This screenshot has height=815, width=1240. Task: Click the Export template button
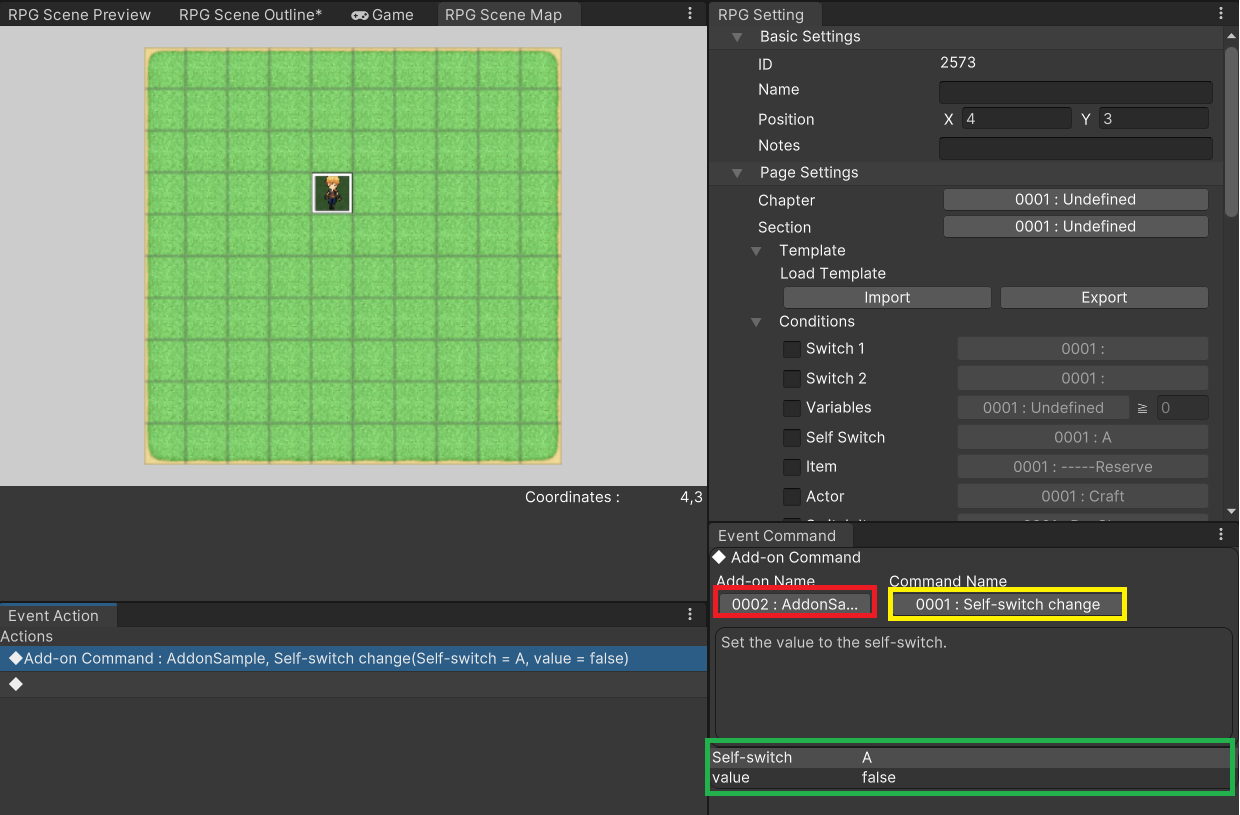pyautogui.click(x=1104, y=298)
